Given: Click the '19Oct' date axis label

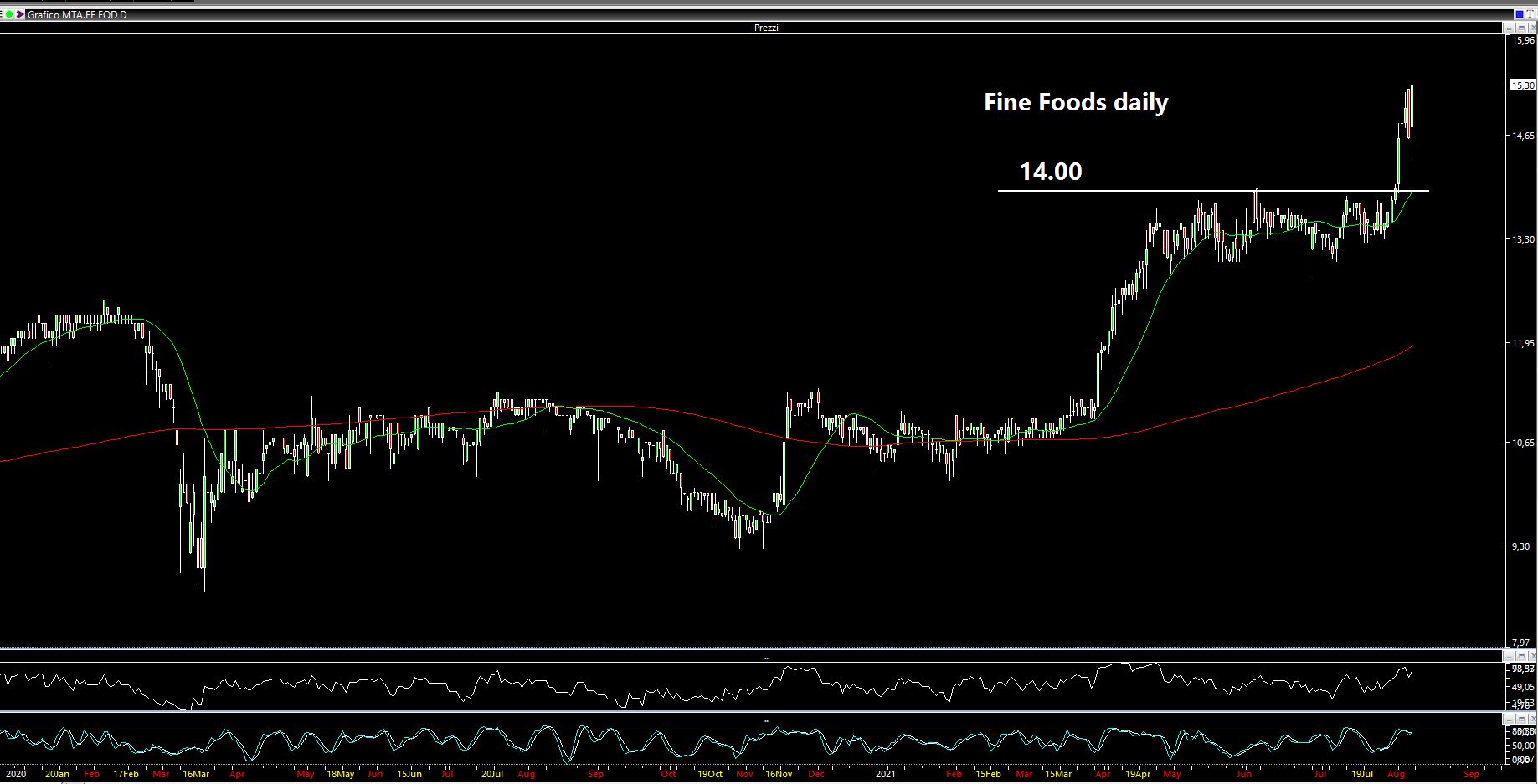Looking at the screenshot, I should coord(710,774).
